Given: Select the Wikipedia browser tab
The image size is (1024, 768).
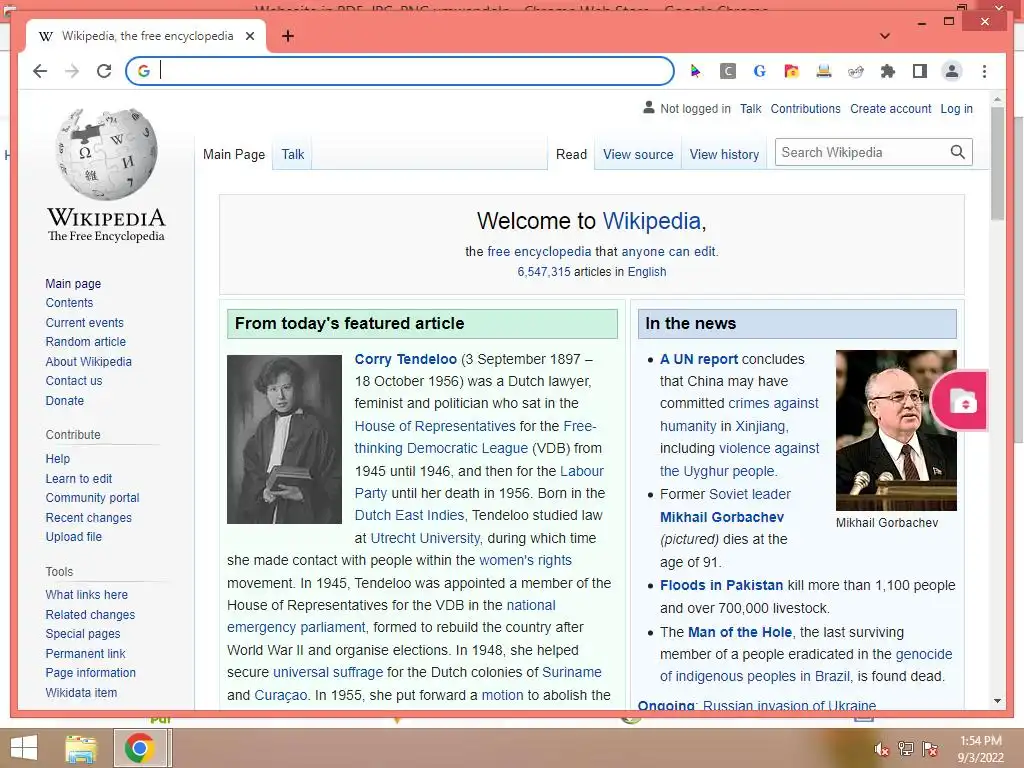Looking at the screenshot, I should (x=146, y=36).
